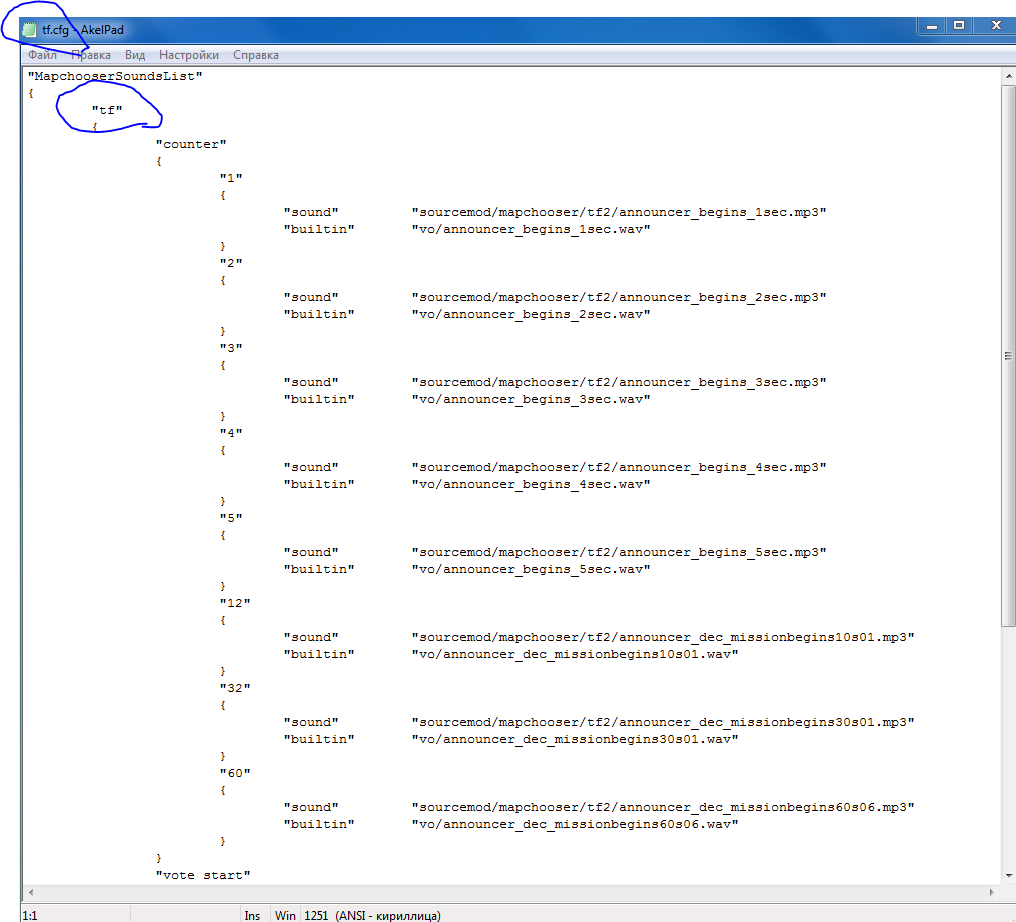The image size is (1016, 922).
Task: Click the vo/announcer_begins_3sec.wav value
Action: tap(531, 399)
